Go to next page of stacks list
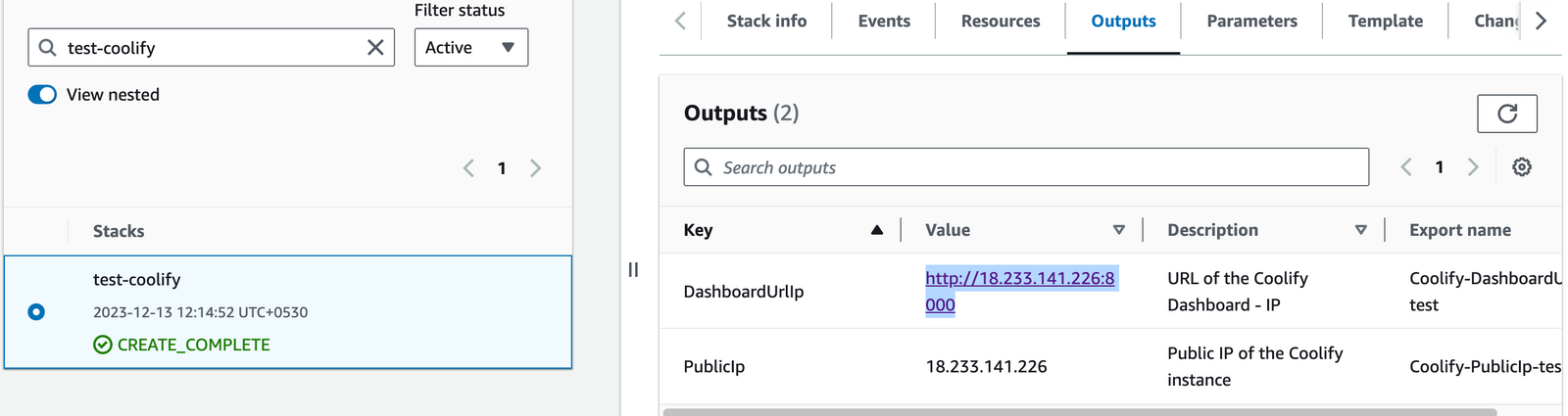 click(x=535, y=168)
